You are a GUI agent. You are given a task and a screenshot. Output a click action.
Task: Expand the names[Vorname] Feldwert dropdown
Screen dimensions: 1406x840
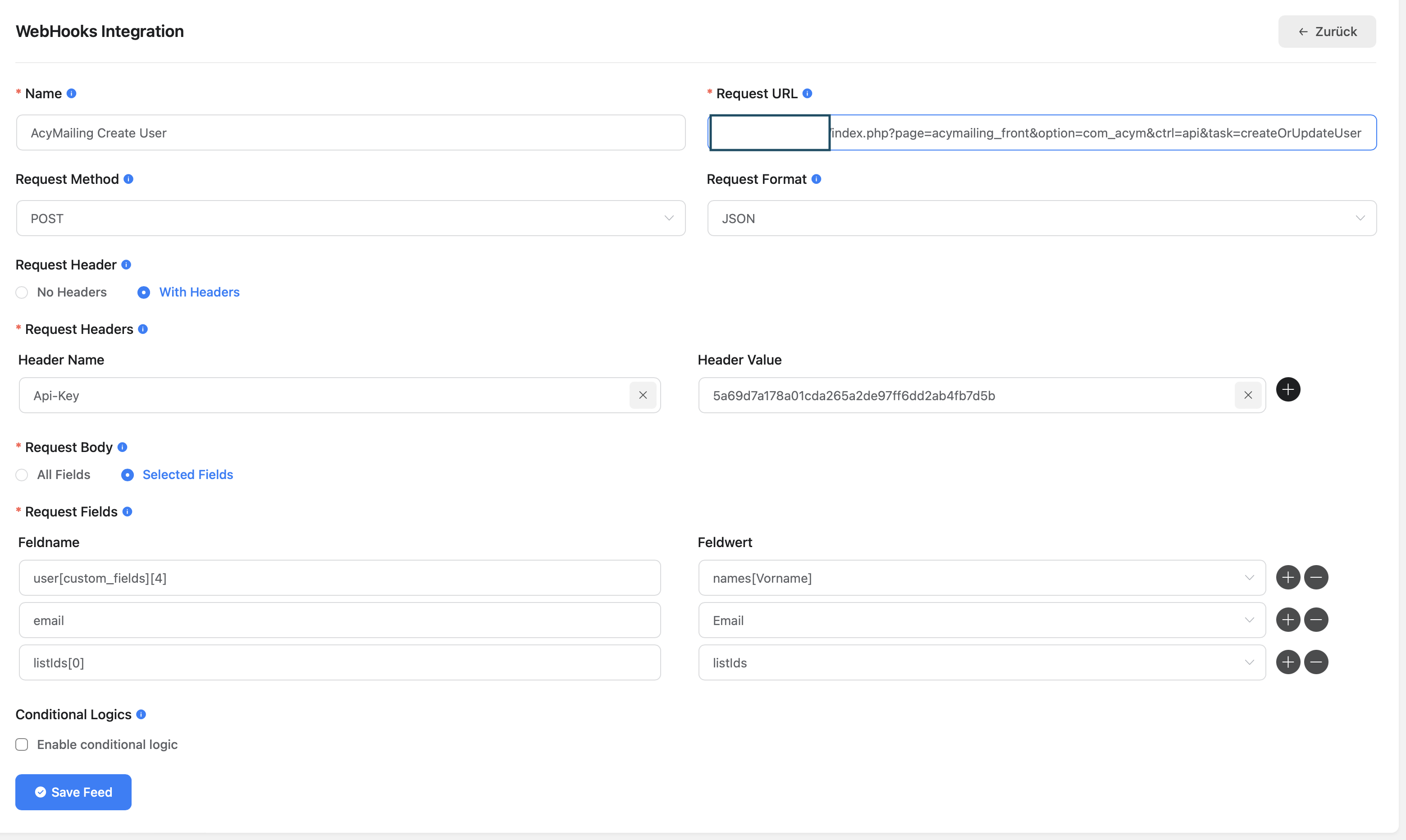(x=981, y=578)
